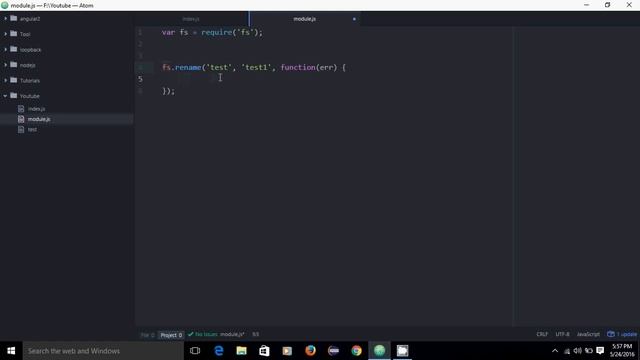The image size is (640, 360).
Task: Select the Tutorials folder label
Action: [30, 81]
